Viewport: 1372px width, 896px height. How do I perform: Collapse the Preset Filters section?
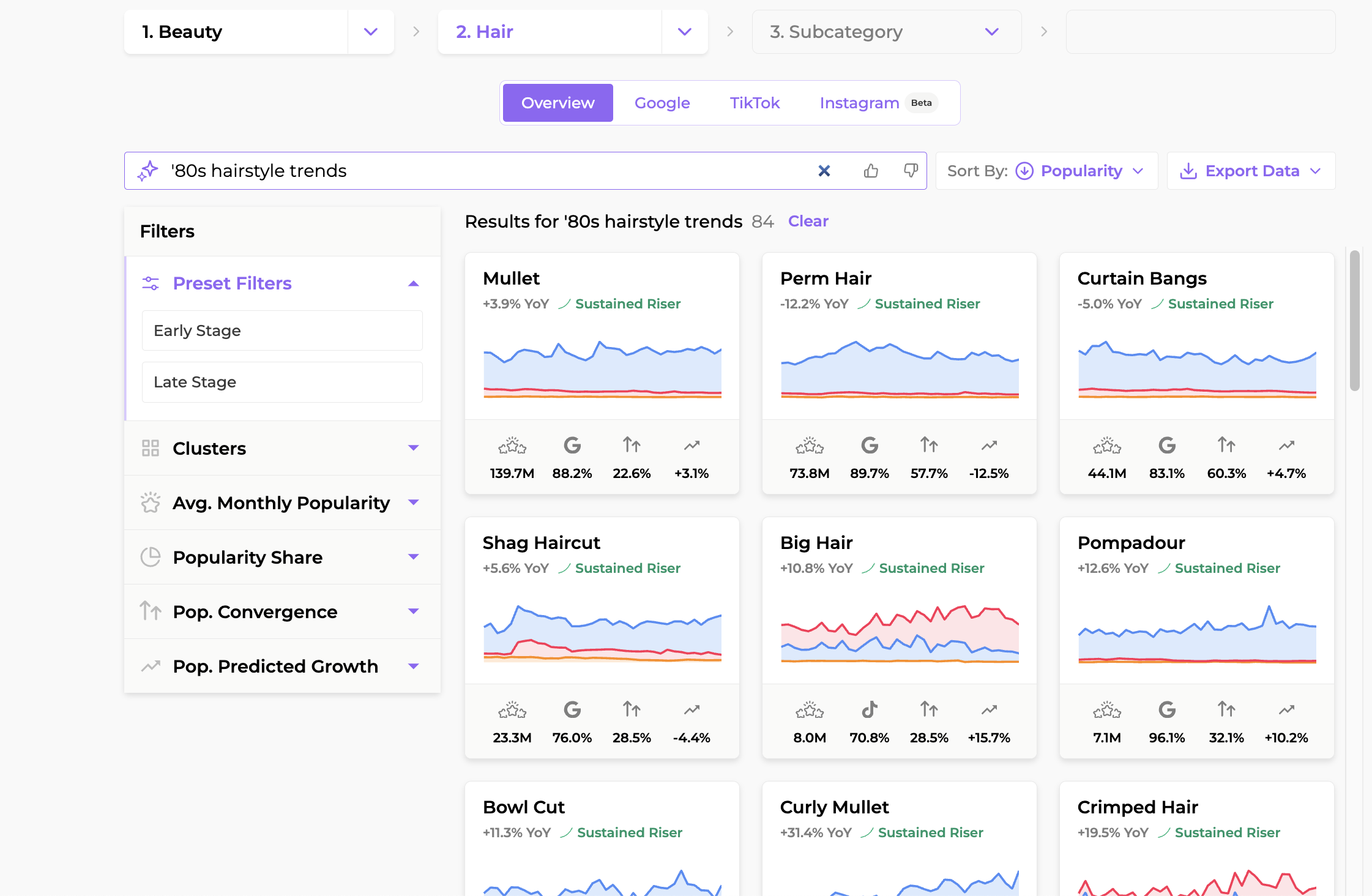413,283
